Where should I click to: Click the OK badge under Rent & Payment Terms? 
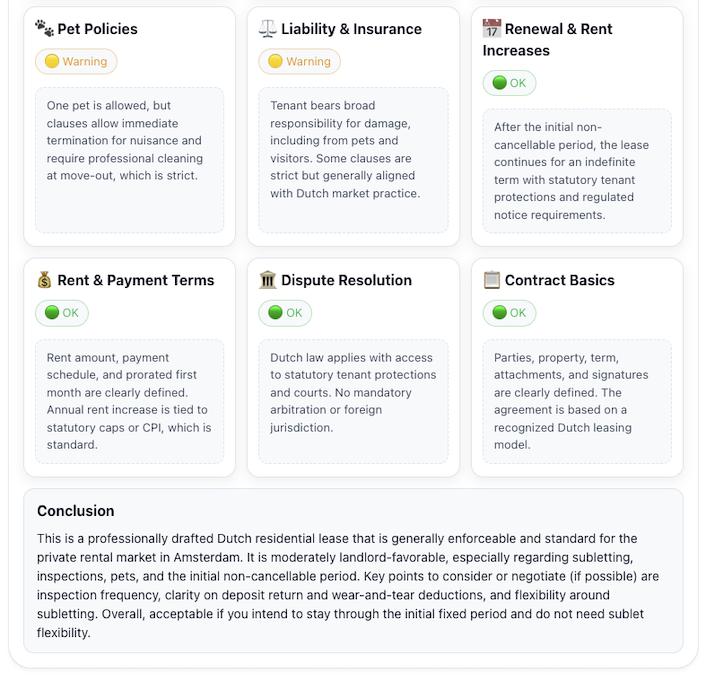(62, 313)
